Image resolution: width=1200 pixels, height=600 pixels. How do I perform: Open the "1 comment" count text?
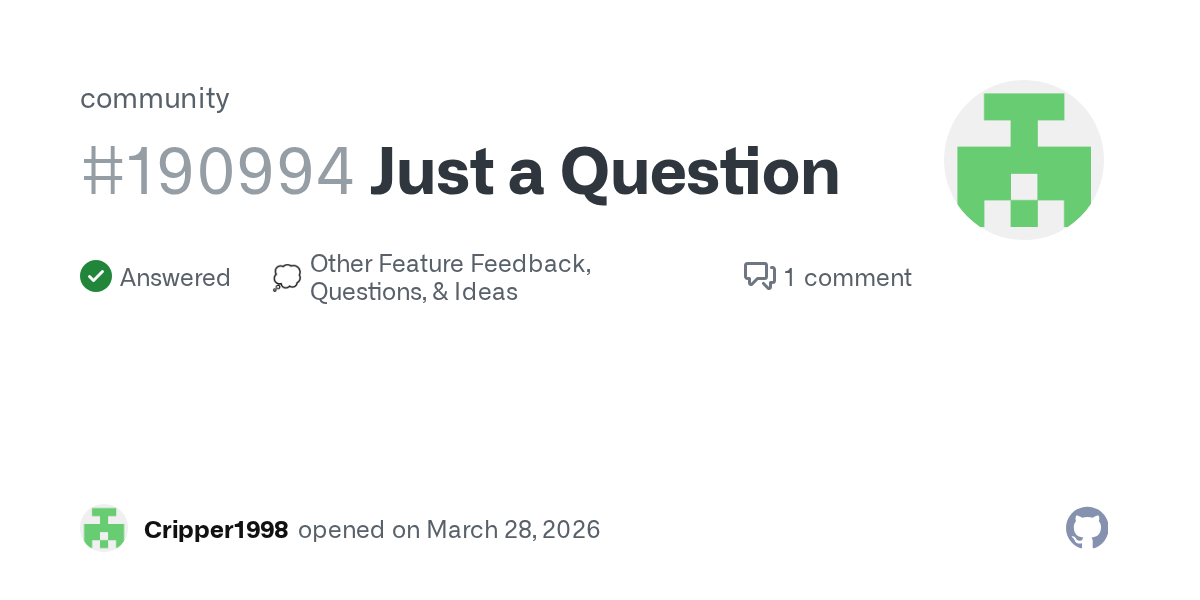(x=847, y=278)
